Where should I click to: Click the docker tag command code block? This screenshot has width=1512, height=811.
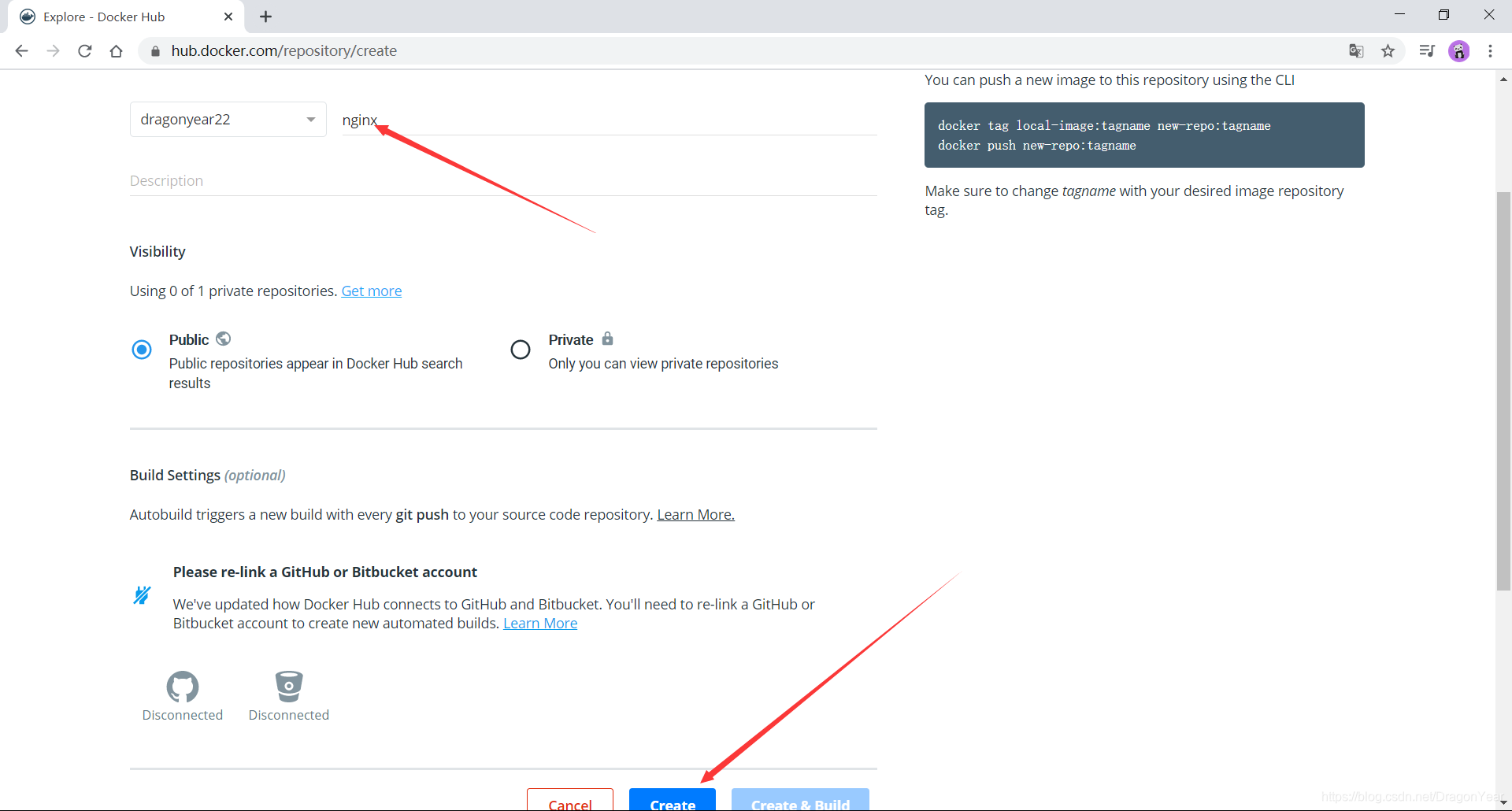1144,135
